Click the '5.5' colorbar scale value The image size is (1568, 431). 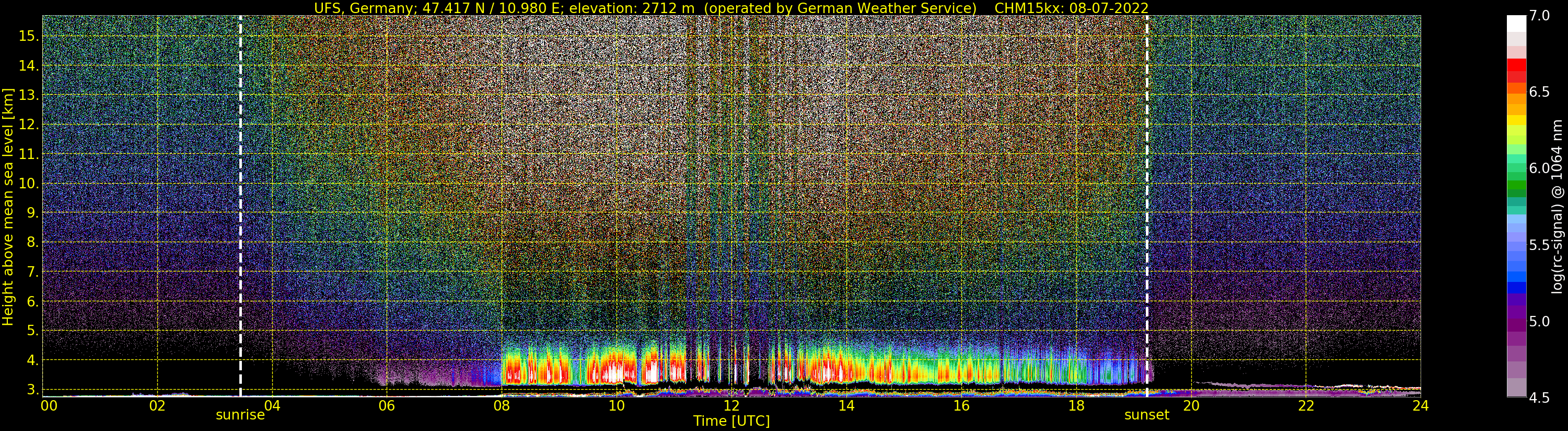1538,245
